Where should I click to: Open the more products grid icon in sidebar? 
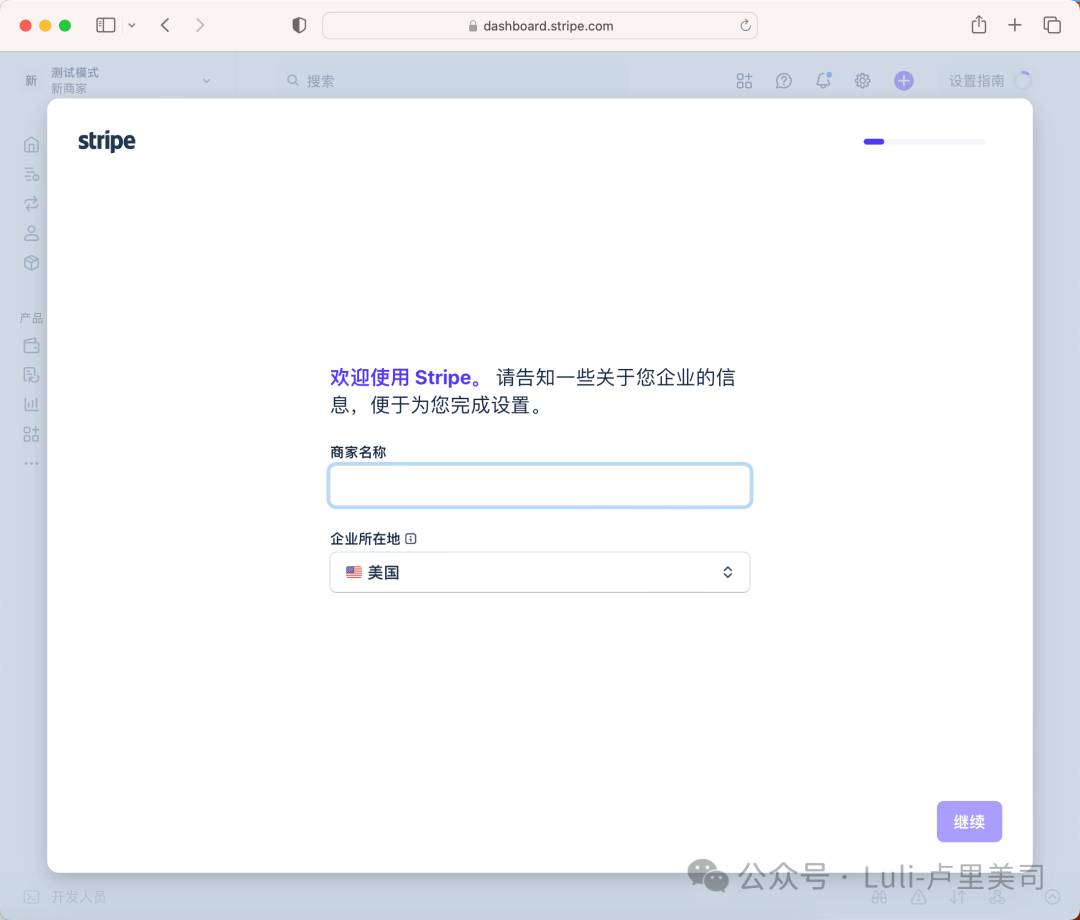point(31,434)
